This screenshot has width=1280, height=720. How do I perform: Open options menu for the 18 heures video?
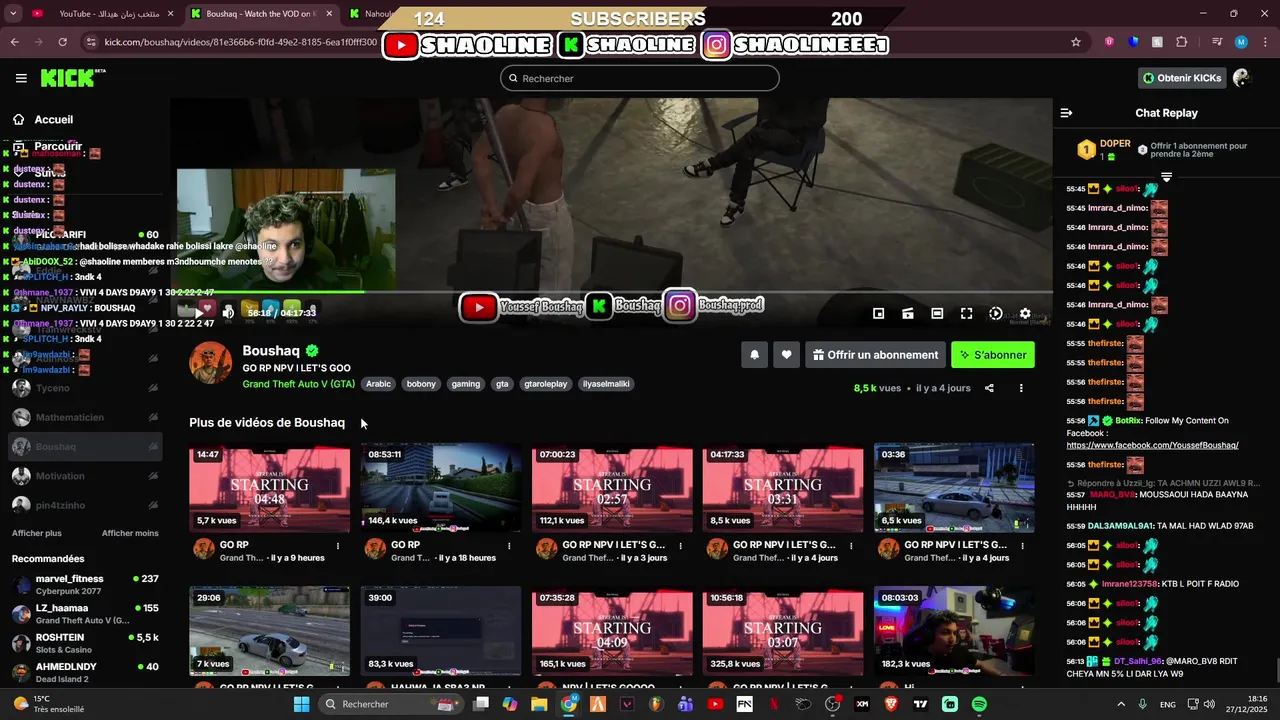coord(509,546)
